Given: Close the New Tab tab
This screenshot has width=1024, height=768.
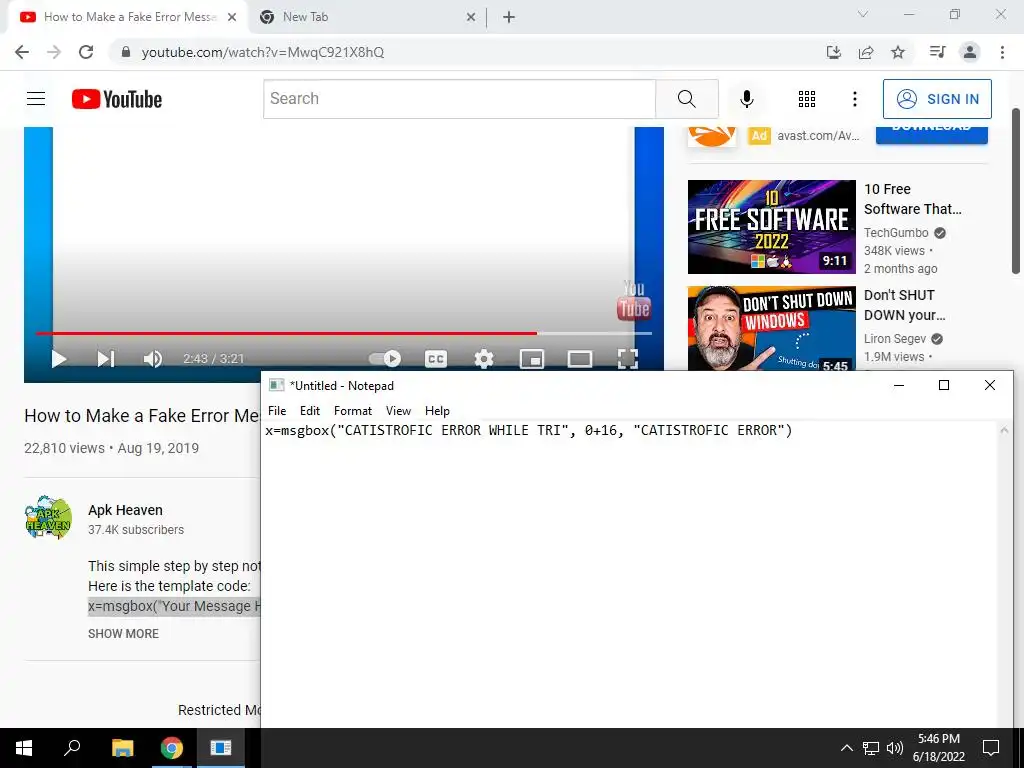Looking at the screenshot, I should click(x=471, y=18).
